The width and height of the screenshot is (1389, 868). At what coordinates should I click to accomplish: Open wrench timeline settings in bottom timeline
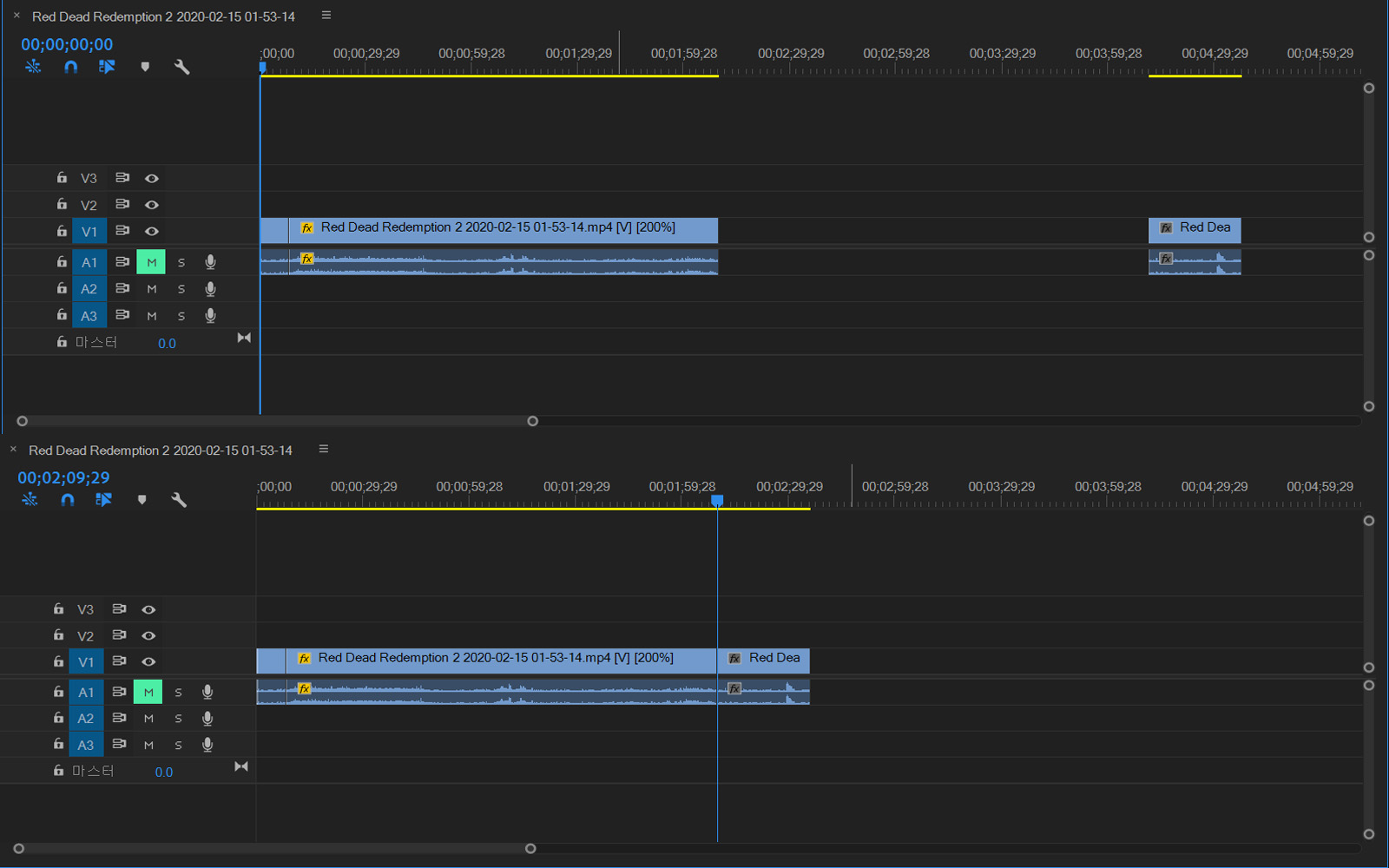179,500
